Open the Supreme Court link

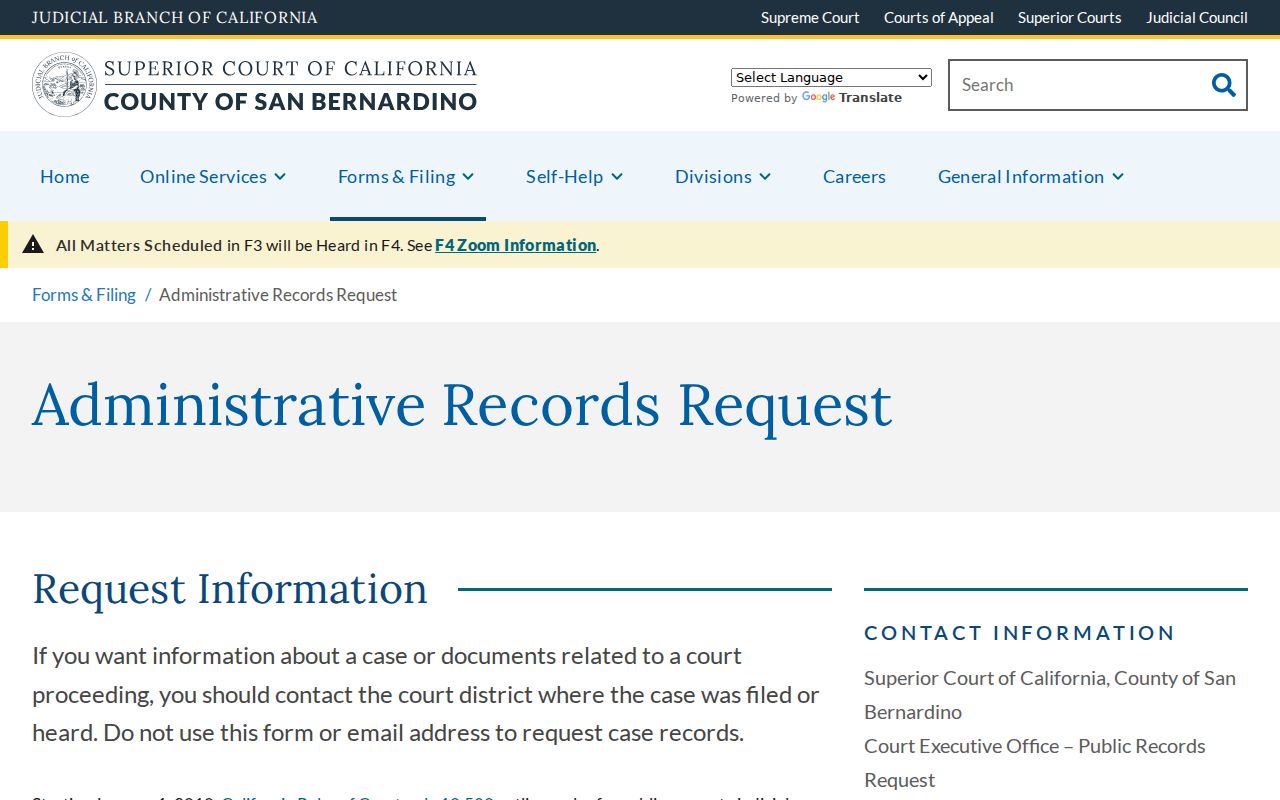(x=810, y=18)
